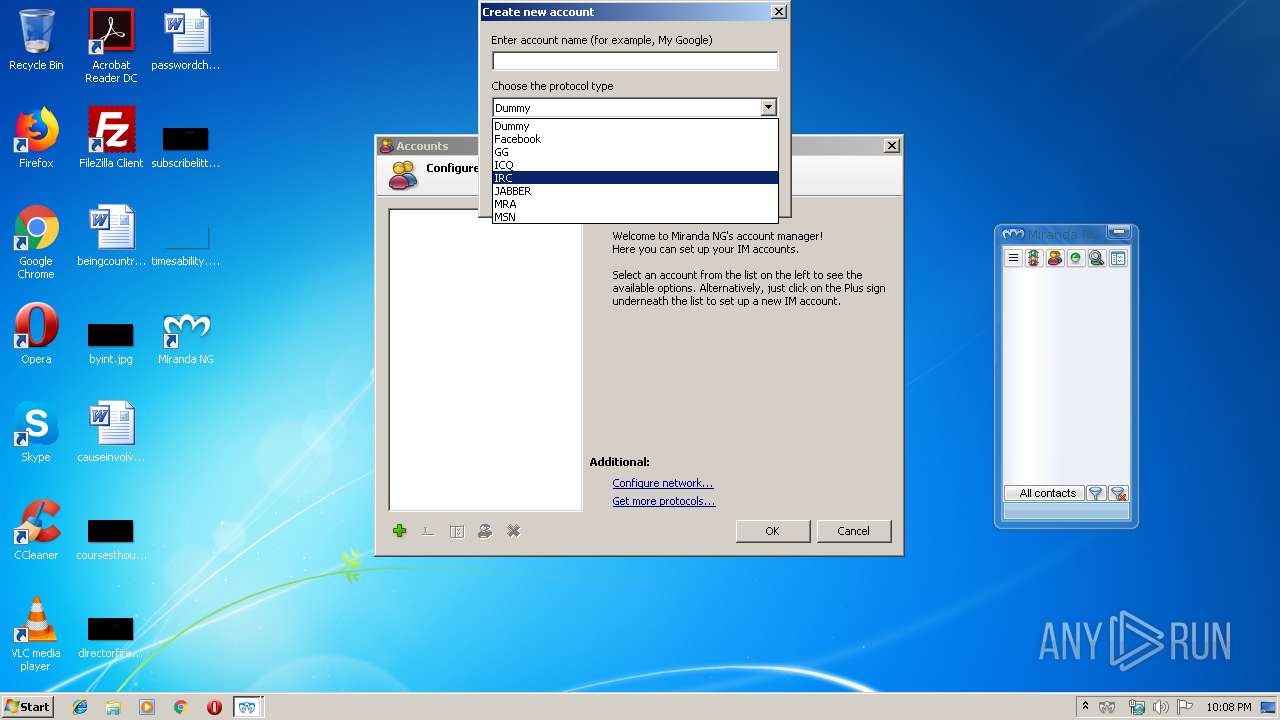Select IRC protocol option
Screen dimensions: 1280x720
click(x=635, y=178)
